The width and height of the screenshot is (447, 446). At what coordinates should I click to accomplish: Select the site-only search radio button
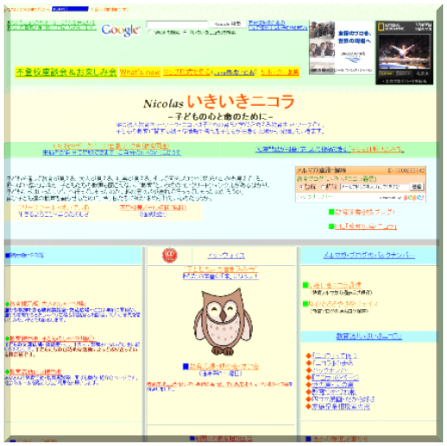coord(185,32)
